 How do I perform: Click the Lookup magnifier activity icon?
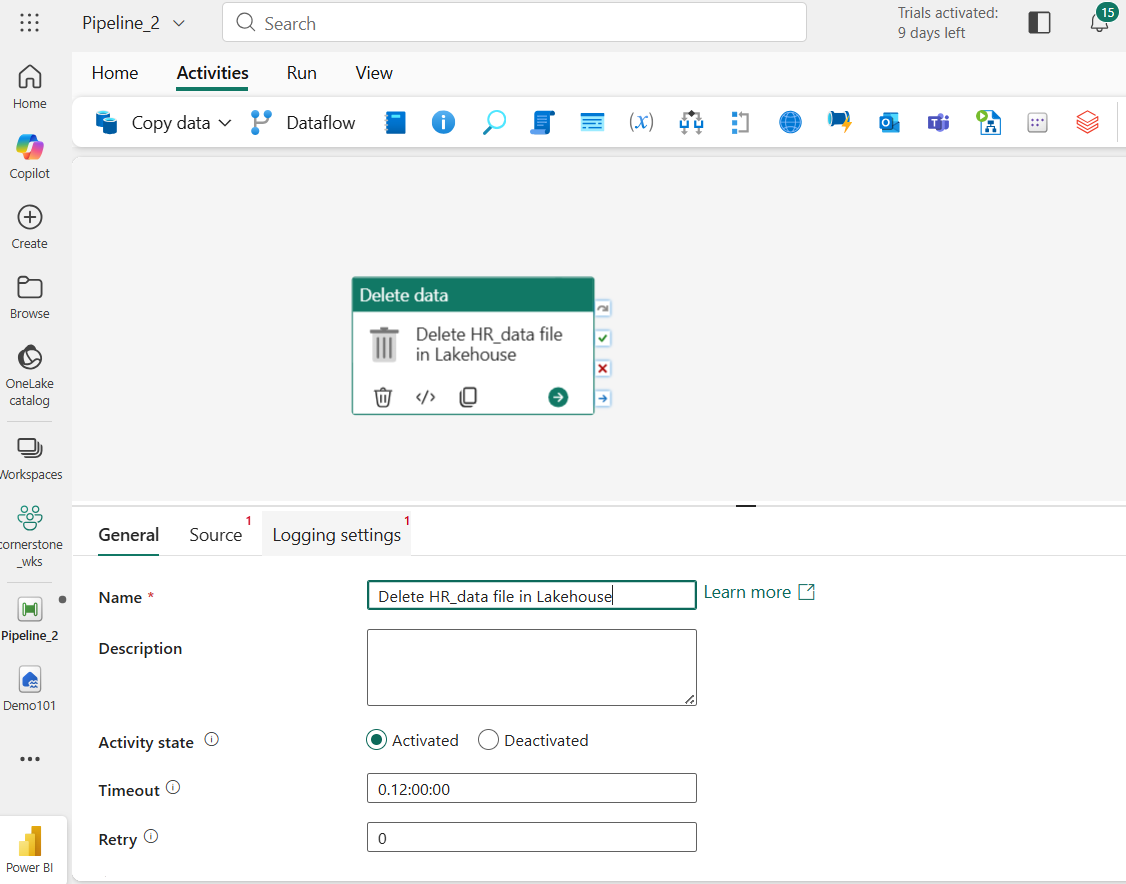coord(493,123)
